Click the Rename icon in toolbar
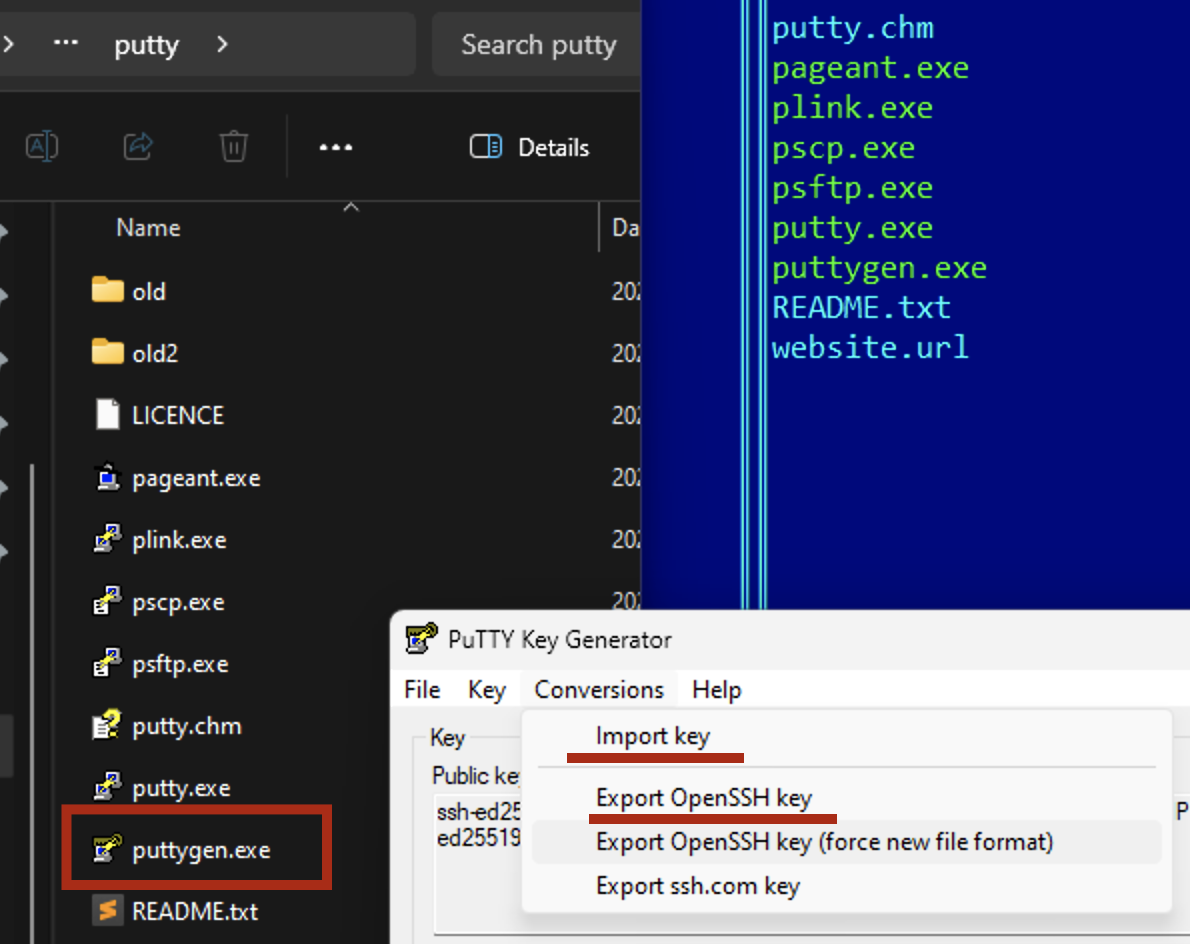The height and width of the screenshot is (944, 1190). tap(42, 147)
